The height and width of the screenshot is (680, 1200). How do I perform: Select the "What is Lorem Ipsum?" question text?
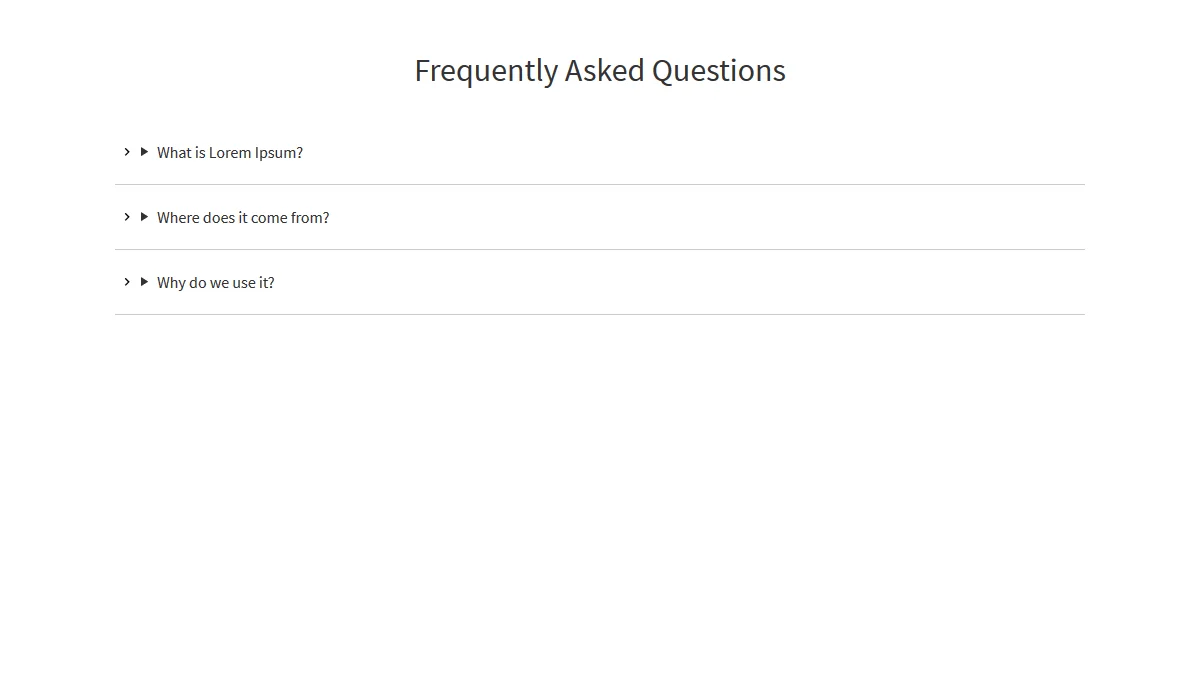point(230,153)
